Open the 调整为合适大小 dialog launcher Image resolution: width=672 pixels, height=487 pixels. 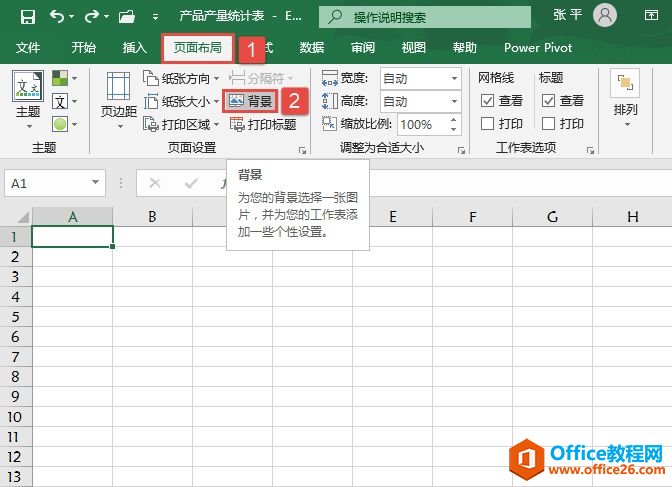pos(462,150)
